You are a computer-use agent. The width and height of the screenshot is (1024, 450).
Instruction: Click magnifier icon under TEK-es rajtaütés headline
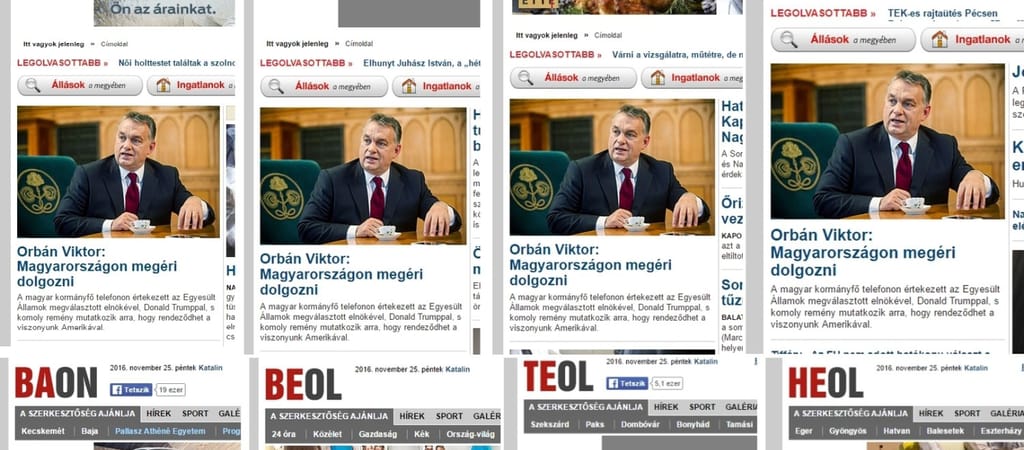(788, 40)
